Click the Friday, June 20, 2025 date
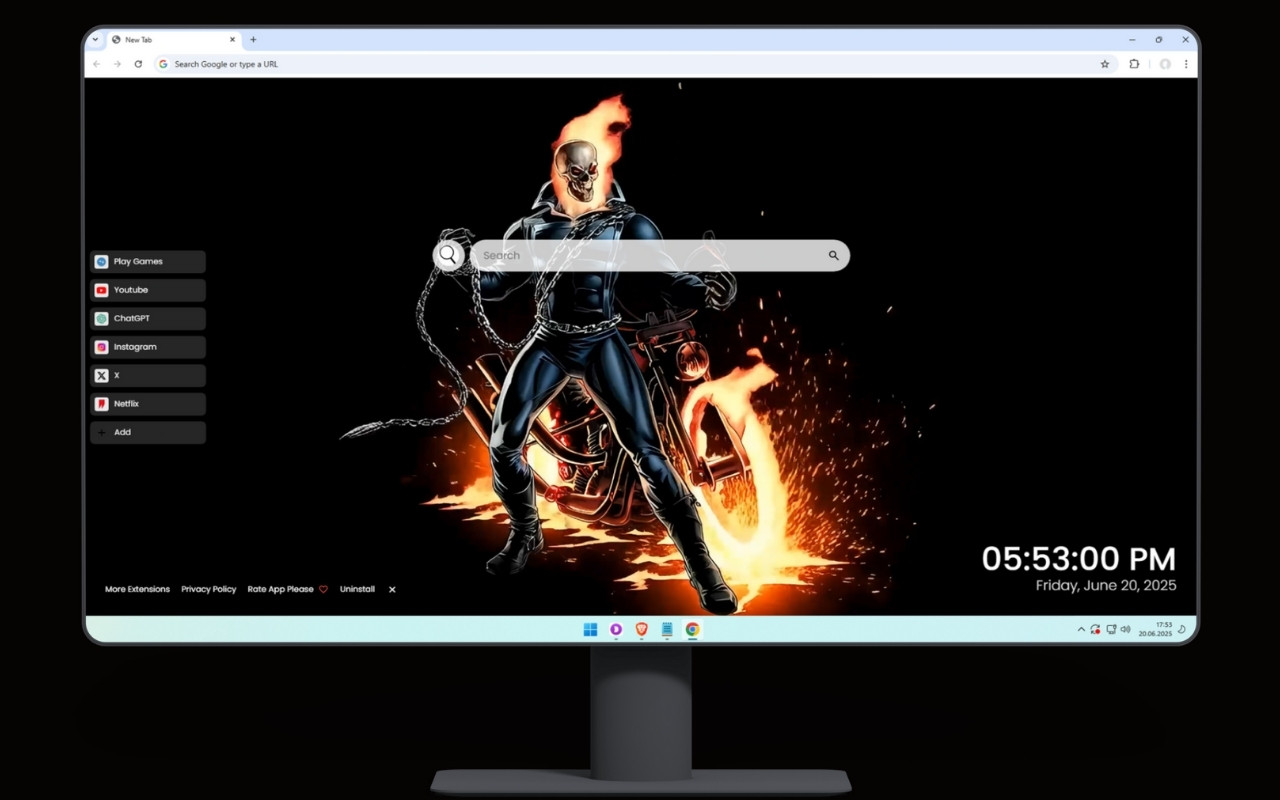Viewport: 1280px width, 800px height. 1106,586
